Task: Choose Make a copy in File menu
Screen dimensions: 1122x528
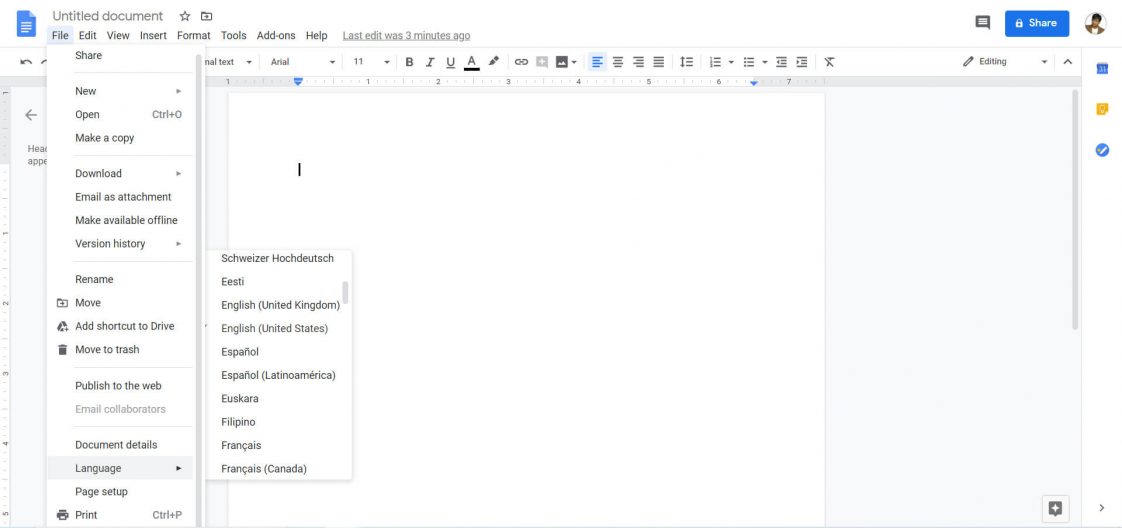Action: [x=120, y=138]
